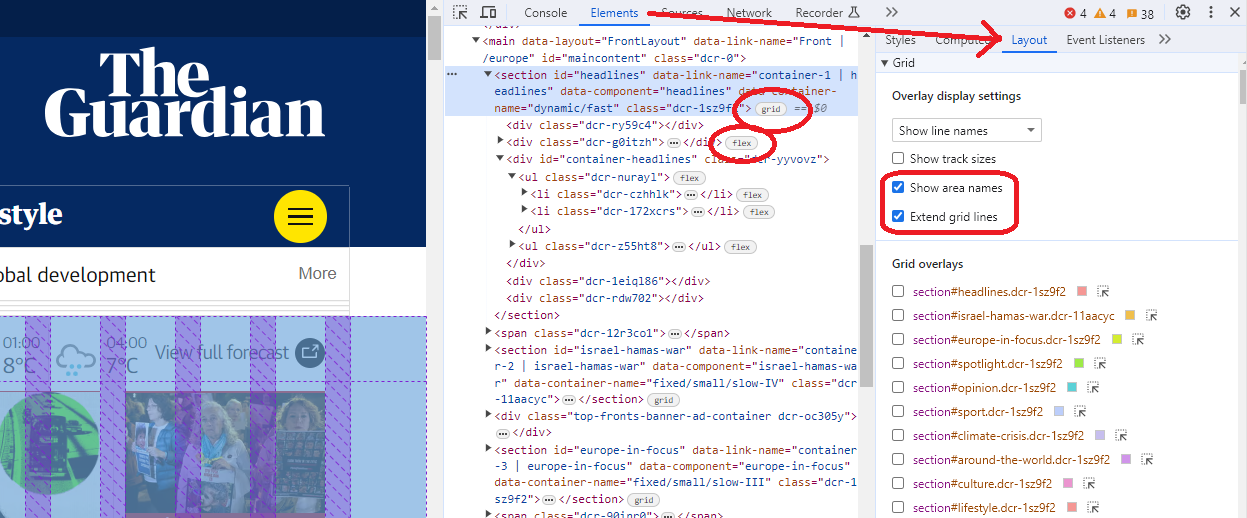Expand the israel-hamas-war section node
Screen dimensions: 1247x518
tap(489, 349)
